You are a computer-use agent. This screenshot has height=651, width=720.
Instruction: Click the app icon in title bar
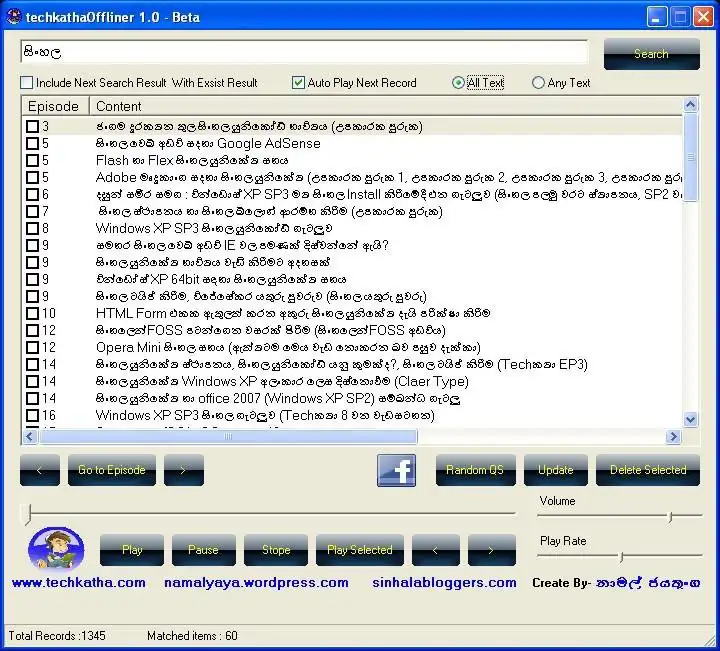[14, 17]
